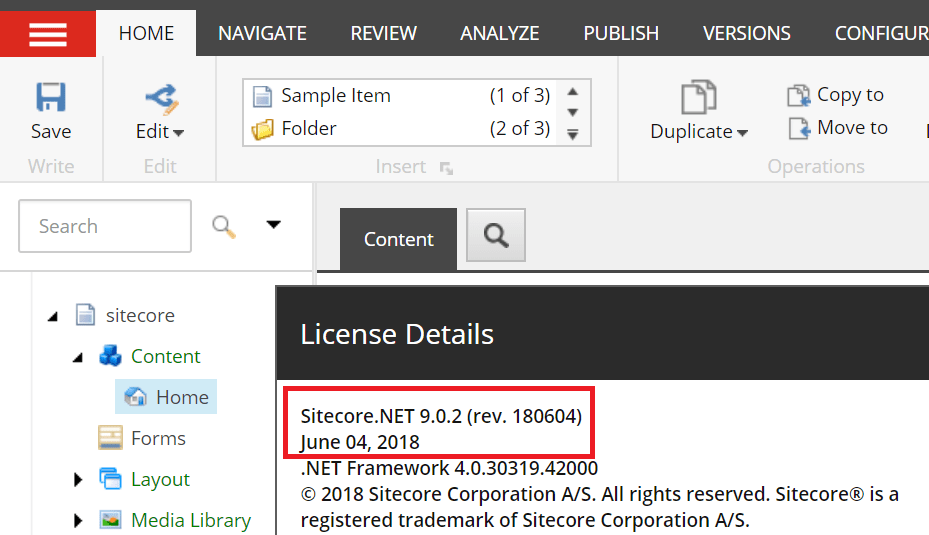This screenshot has height=535, width=929.
Task: Click the Save disk icon
Action: coord(50,97)
